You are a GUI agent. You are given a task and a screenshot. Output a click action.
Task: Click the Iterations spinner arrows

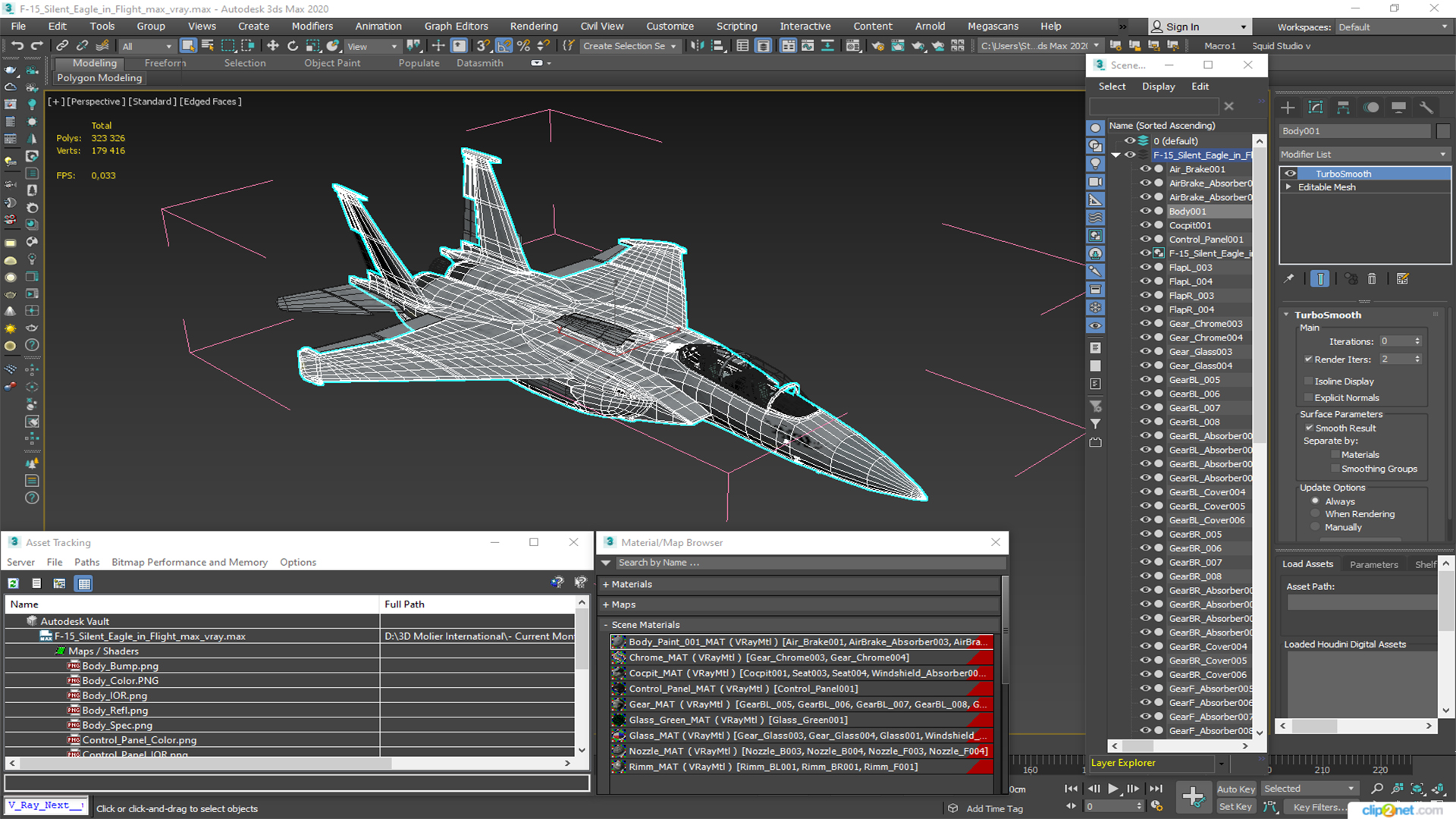coord(1417,341)
